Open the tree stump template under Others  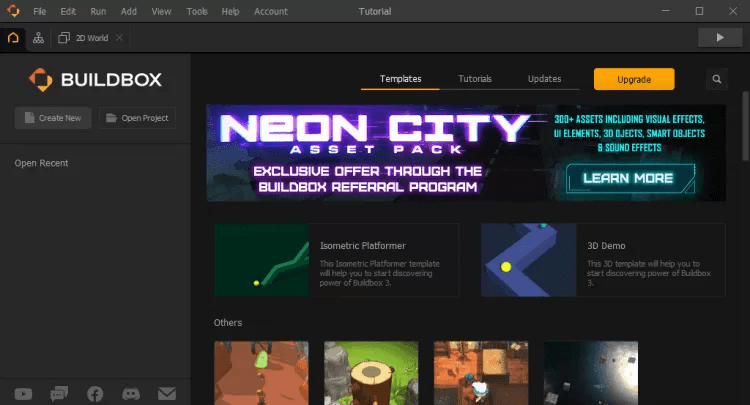[x=371, y=373]
